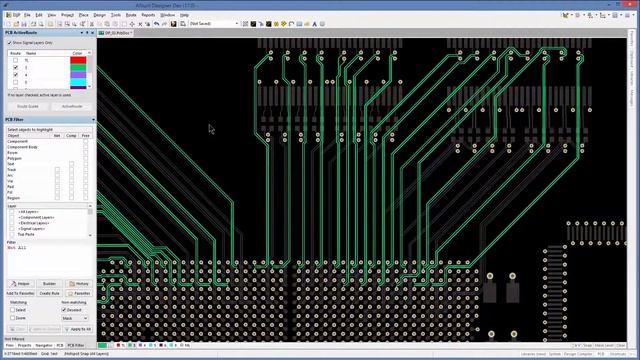This screenshot has height=360, width=640.
Task: Click the Create Rule button
Action: [x=49, y=293]
